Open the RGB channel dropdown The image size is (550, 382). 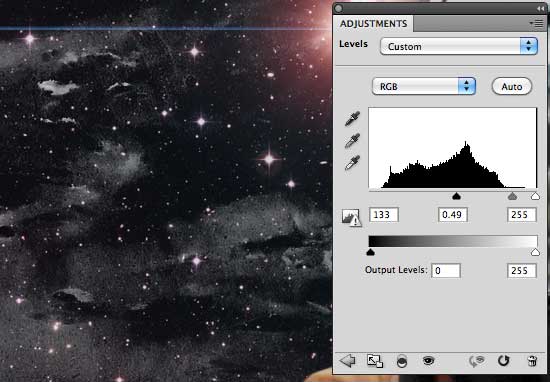(424, 86)
